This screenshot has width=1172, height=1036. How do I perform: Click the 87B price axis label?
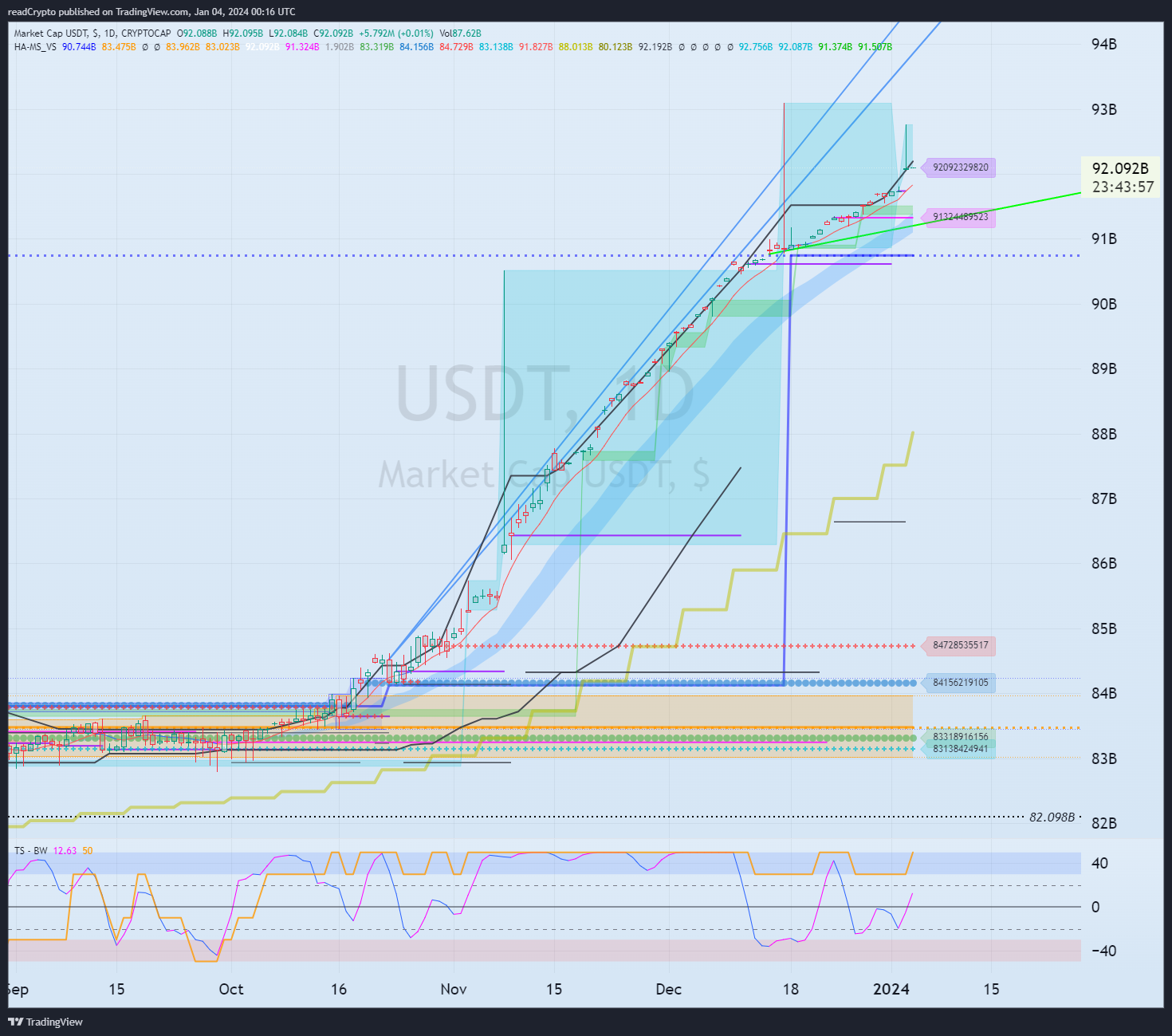1104,498
